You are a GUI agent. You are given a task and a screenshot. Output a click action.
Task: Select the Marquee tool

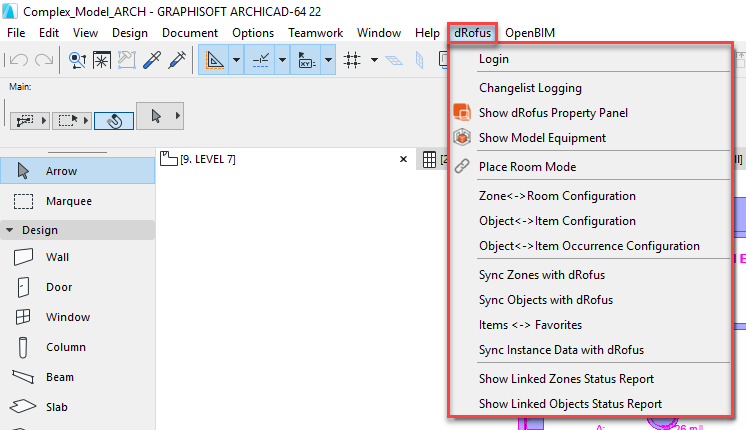tap(68, 201)
